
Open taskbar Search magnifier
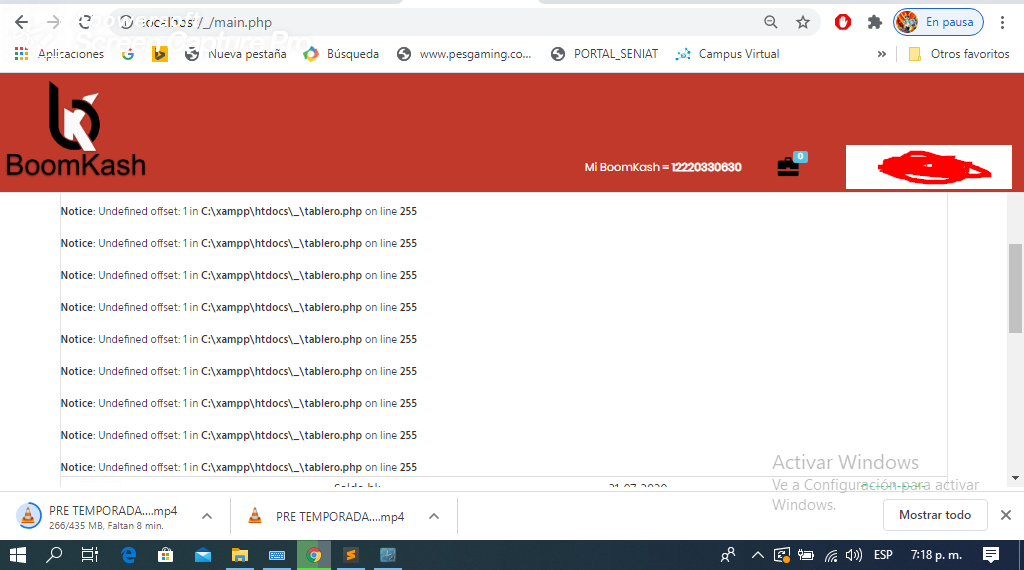(54, 555)
